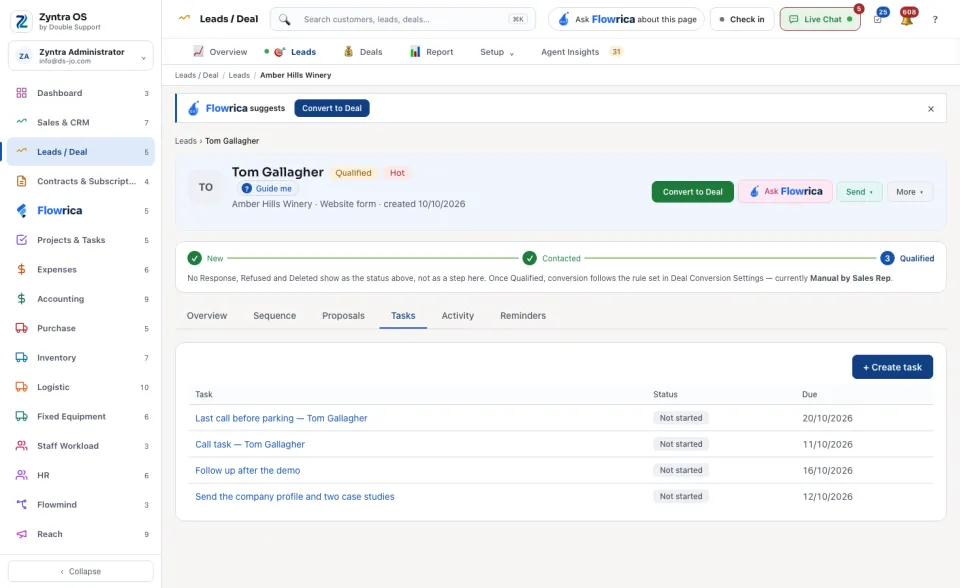Click the Fixed Equipment truck icon
This screenshot has height=588, width=960.
[21, 416]
